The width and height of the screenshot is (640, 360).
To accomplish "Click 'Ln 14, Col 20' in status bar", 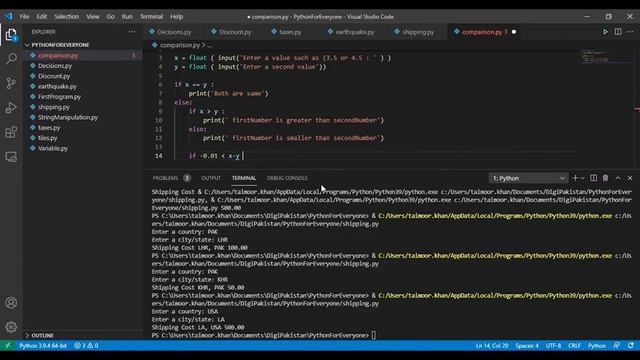I will 492,345.
